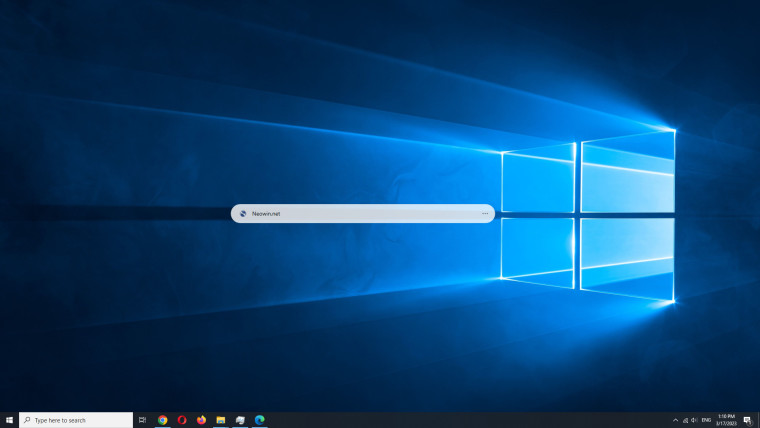Click the Neowin.net title in the floating bar
Viewport: 760px width, 428px height.
click(266, 214)
